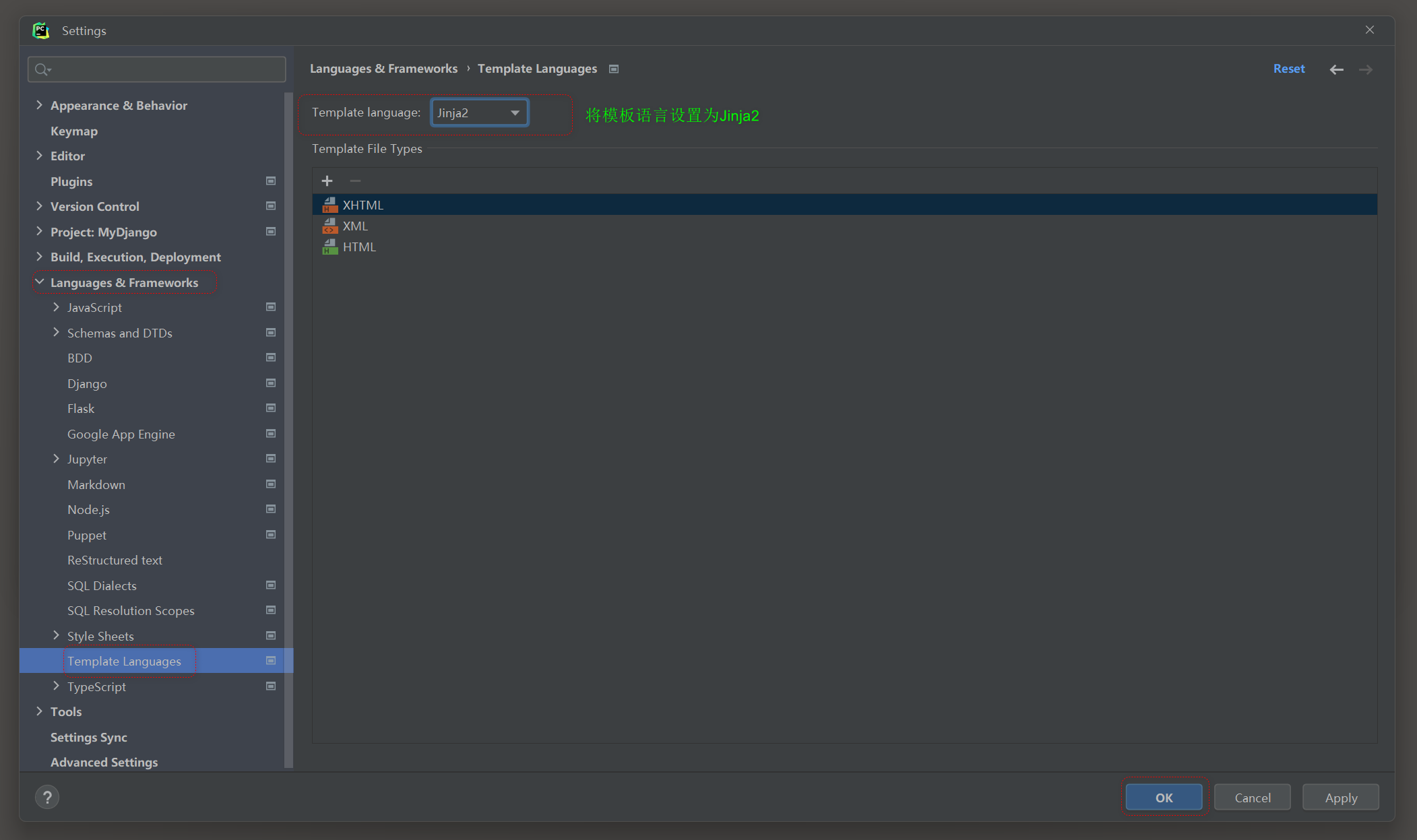Click project settings icon next to SQL Dialects
The image size is (1417, 840).
click(271, 585)
